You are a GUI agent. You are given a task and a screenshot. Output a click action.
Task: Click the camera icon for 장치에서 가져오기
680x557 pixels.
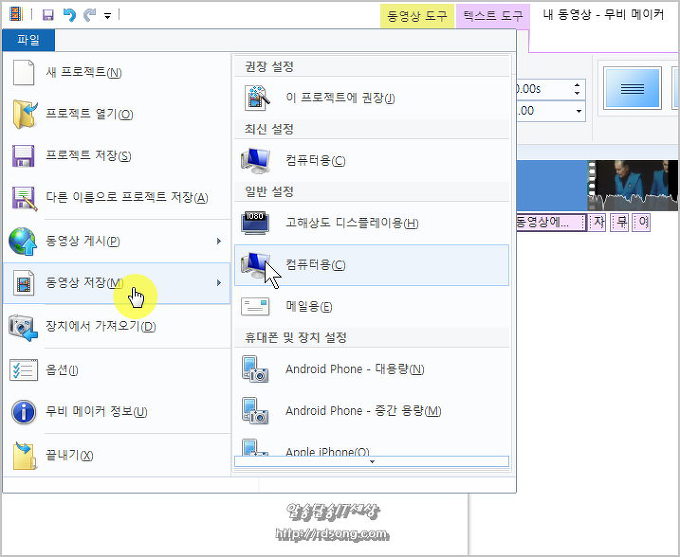pyautogui.click(x=23, y=328)
